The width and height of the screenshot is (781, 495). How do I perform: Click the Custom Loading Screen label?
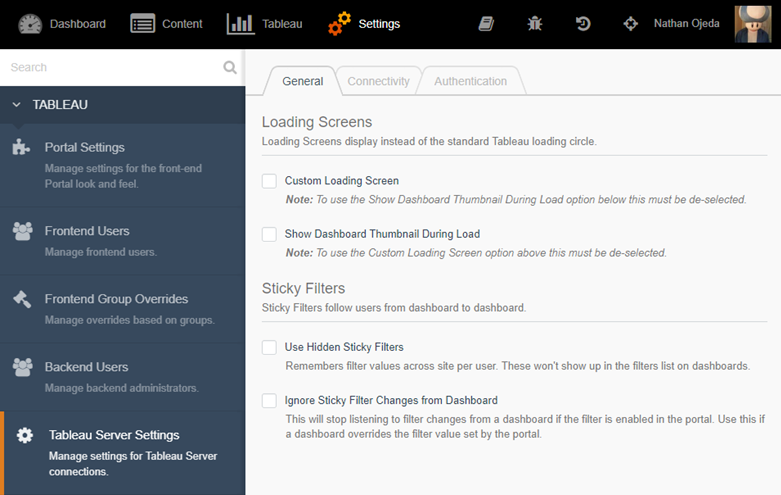342,181
